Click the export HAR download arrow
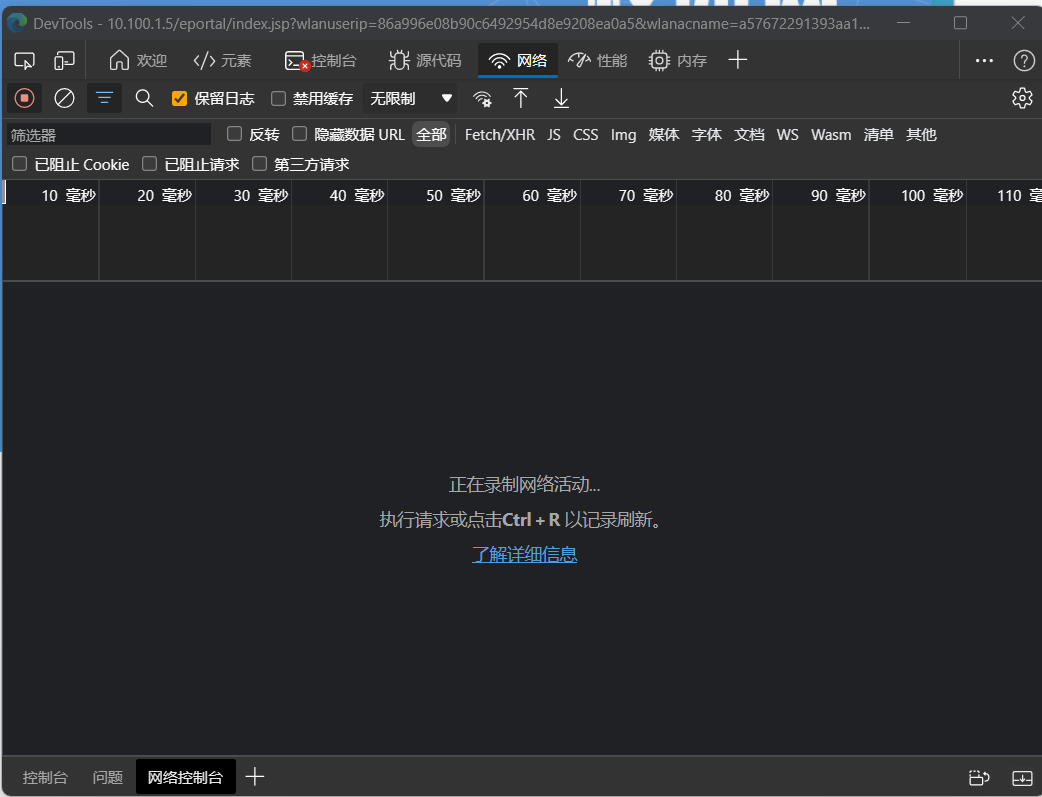Viewport: 1042px width, 797px height. pyautogui.click(x=561, y=98)
